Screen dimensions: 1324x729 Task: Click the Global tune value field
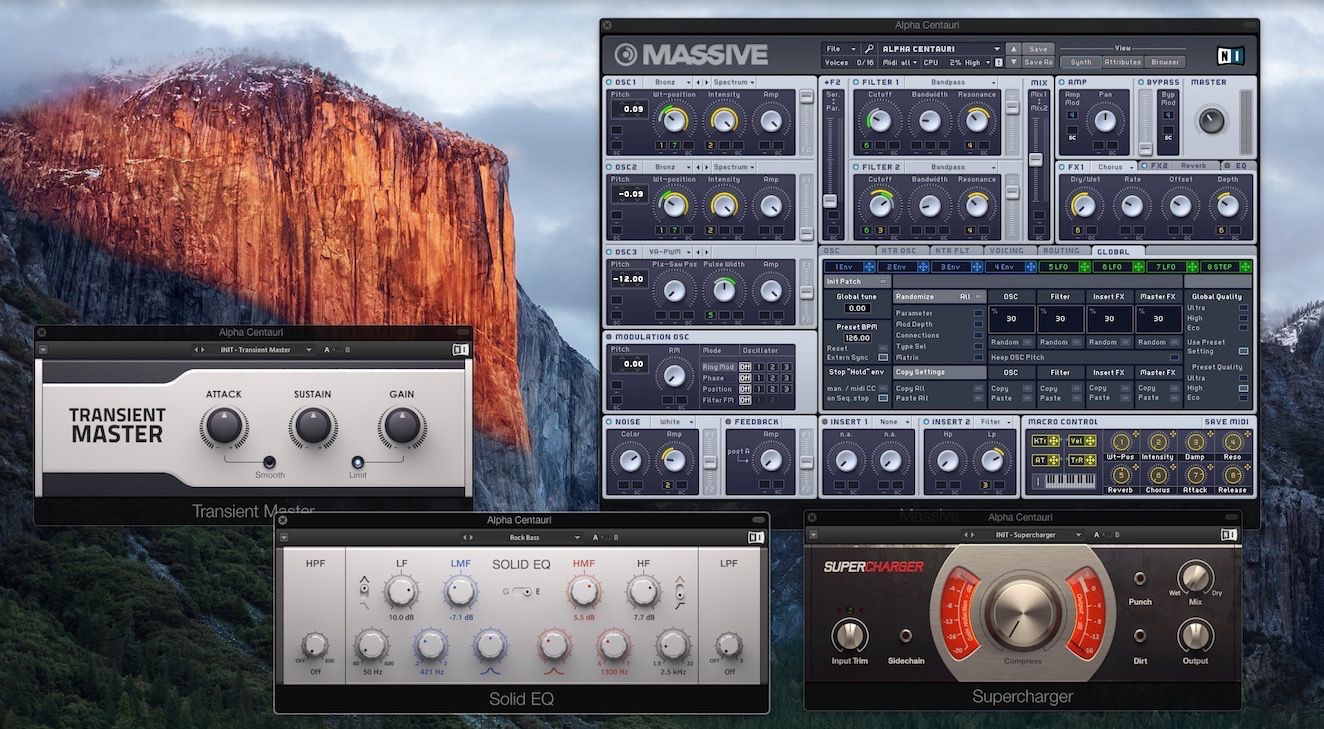[858, 309]
